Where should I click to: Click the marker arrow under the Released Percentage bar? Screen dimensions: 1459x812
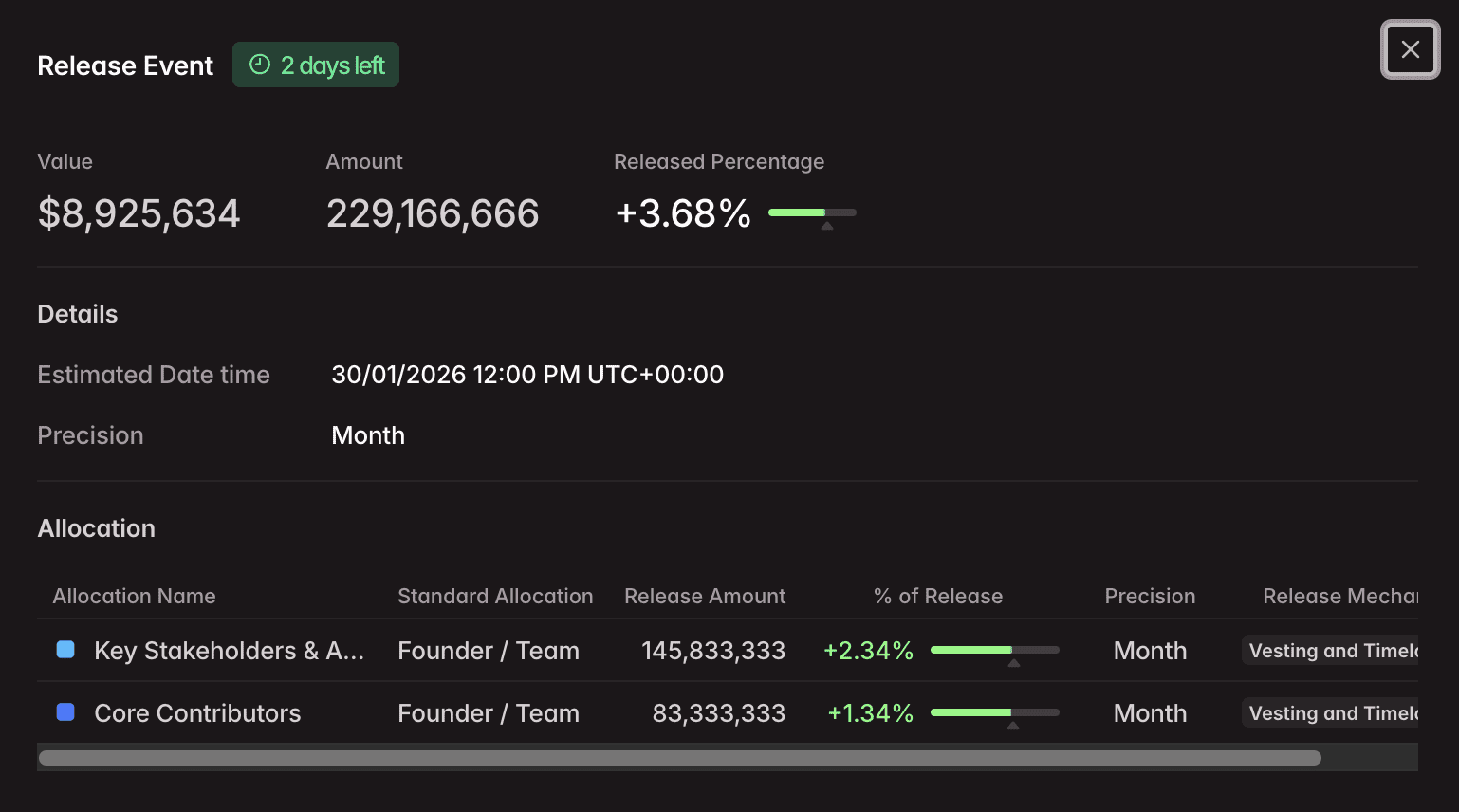click(x=826, y=226)
